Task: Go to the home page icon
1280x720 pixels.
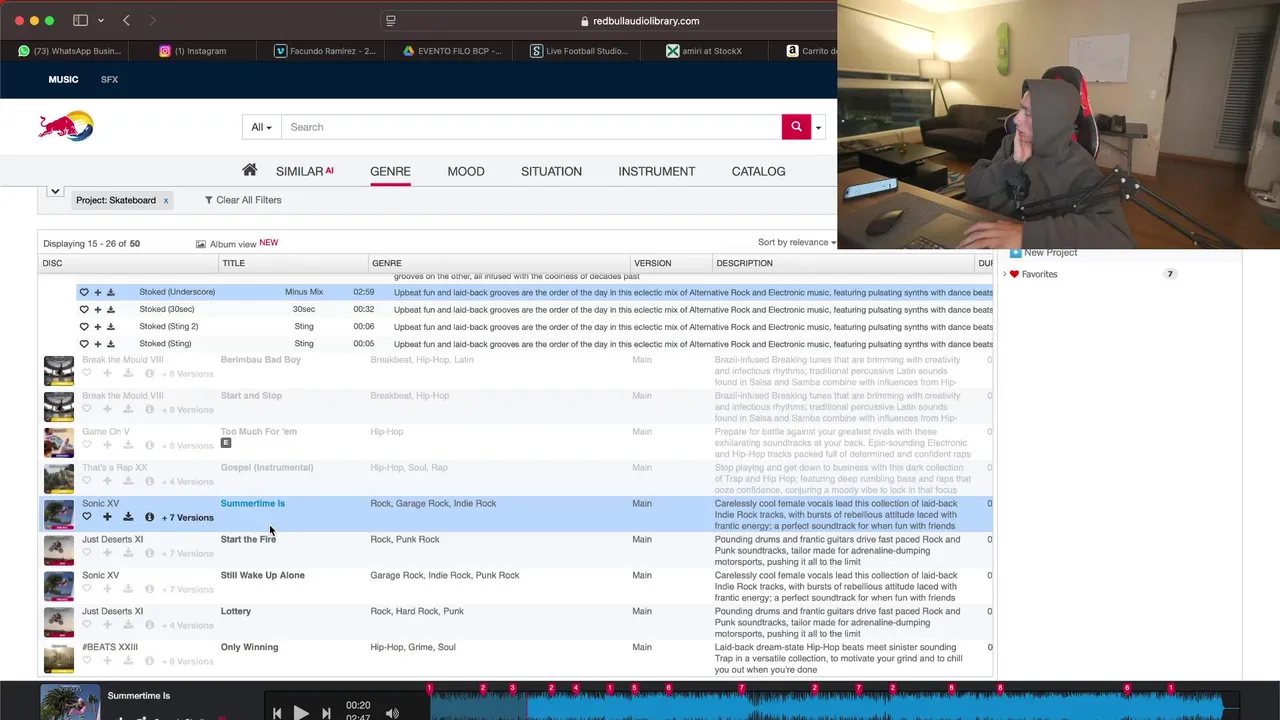Action: 249,170
